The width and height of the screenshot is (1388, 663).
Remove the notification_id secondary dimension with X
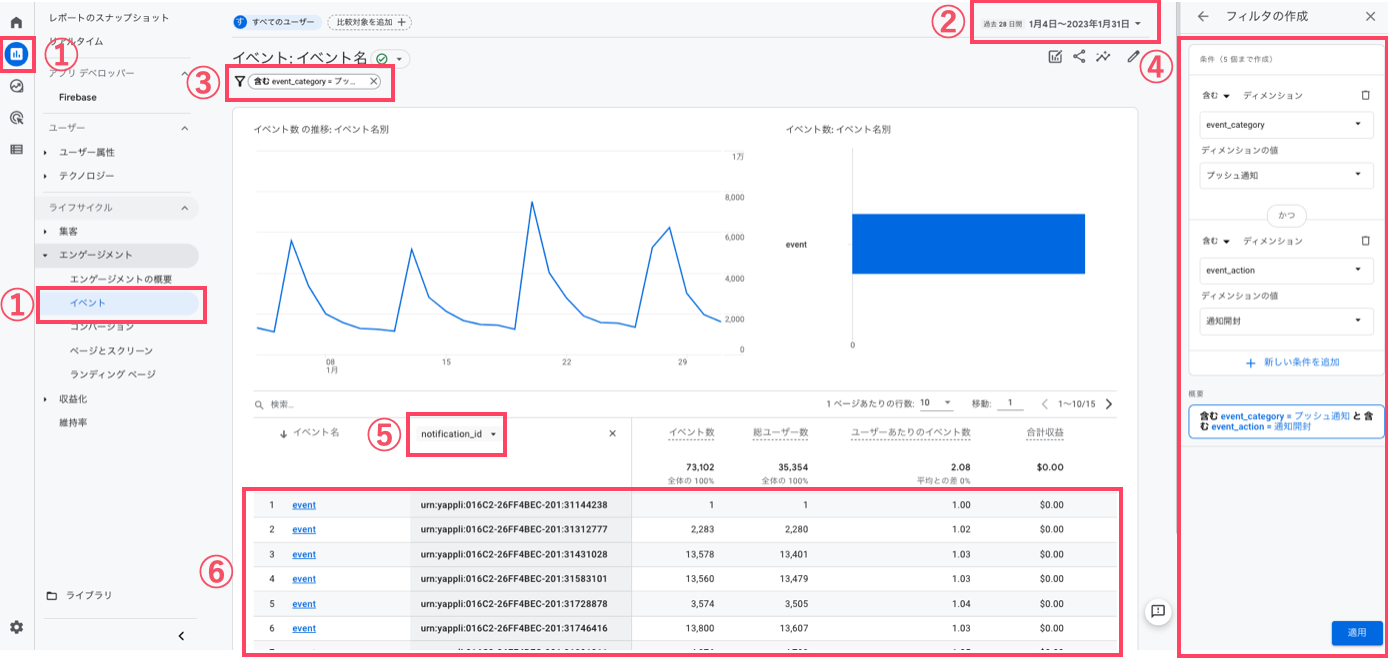pos(613,433)
